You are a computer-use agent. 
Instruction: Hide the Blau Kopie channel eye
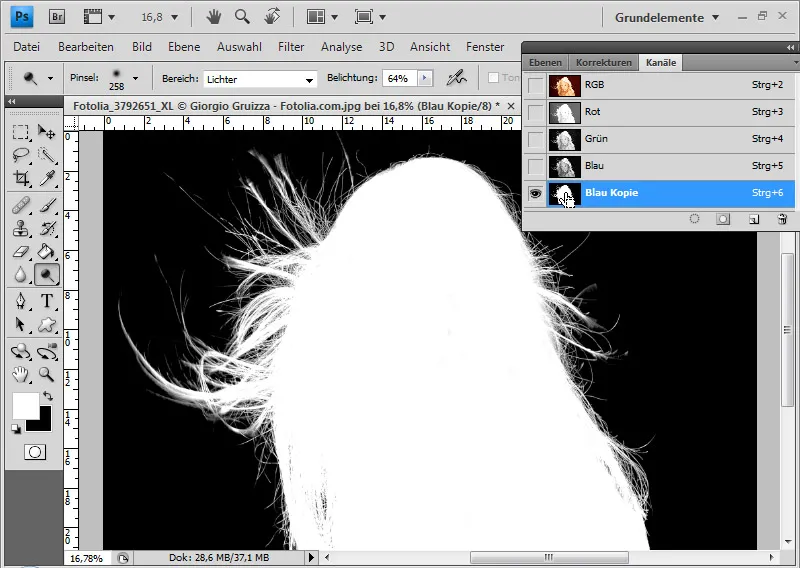click(x=536, y=193)
